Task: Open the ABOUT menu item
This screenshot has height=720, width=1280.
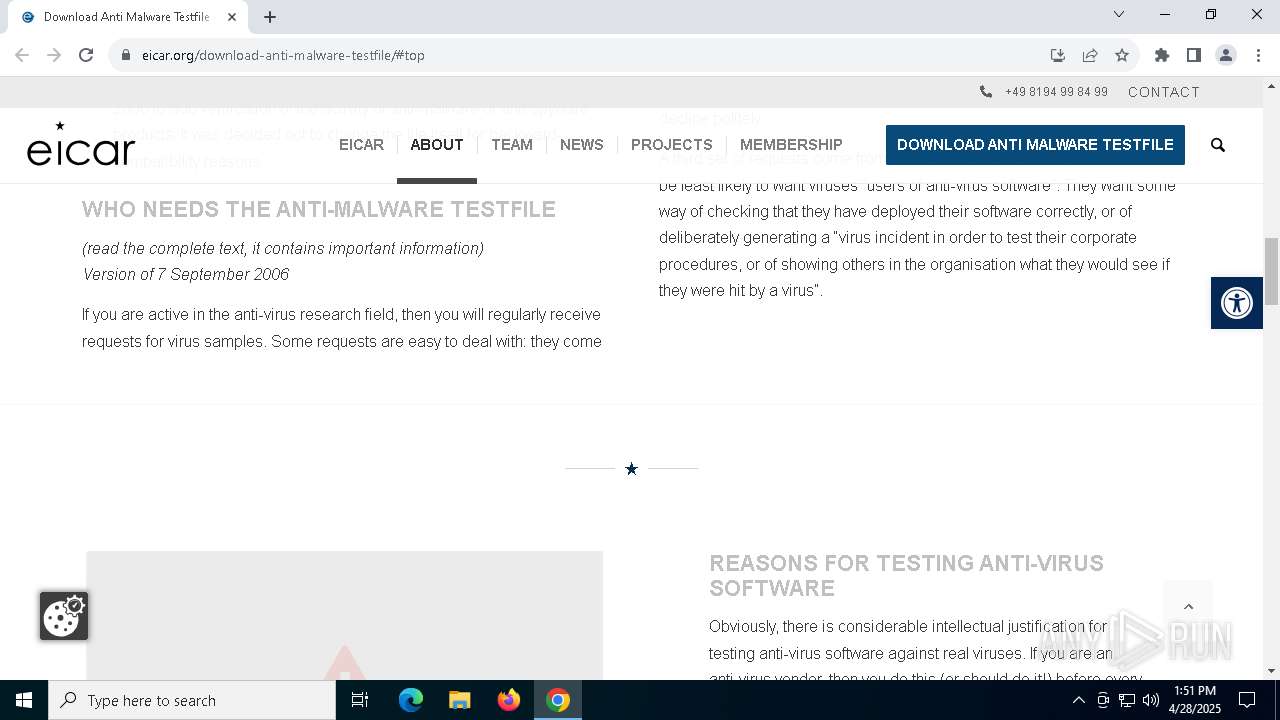Action: point(437,145)
